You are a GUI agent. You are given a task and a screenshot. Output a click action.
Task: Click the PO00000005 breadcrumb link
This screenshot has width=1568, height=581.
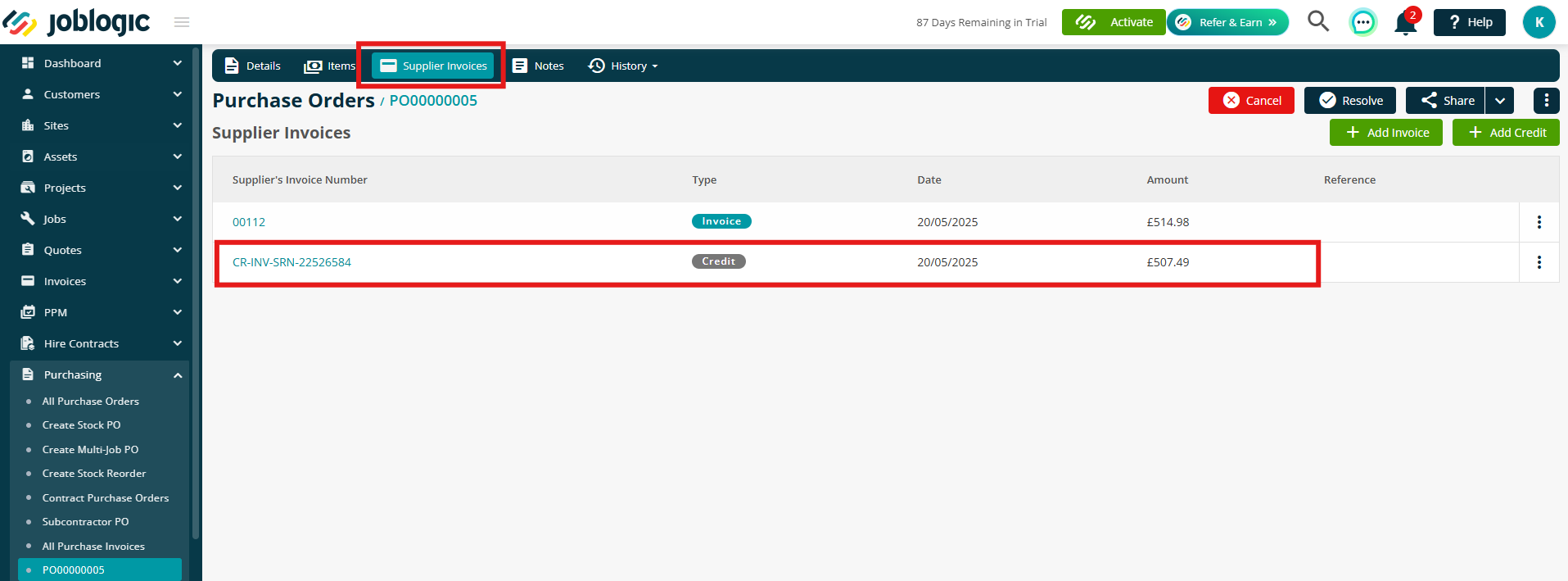click(x=433, y=101)
